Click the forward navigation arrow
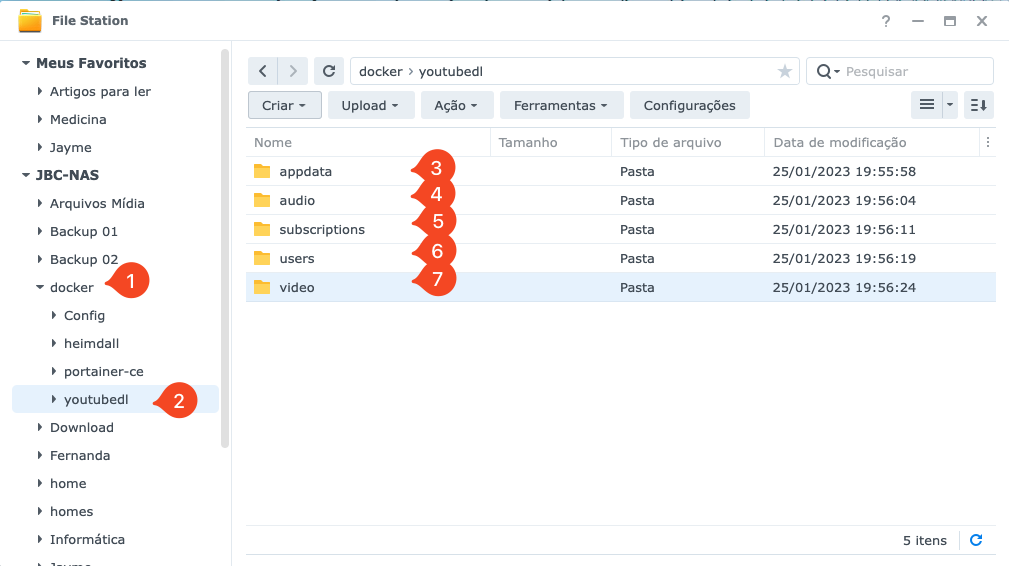Image resolution: width=1009 pixels, height=566 pixels. click(292, 71)
